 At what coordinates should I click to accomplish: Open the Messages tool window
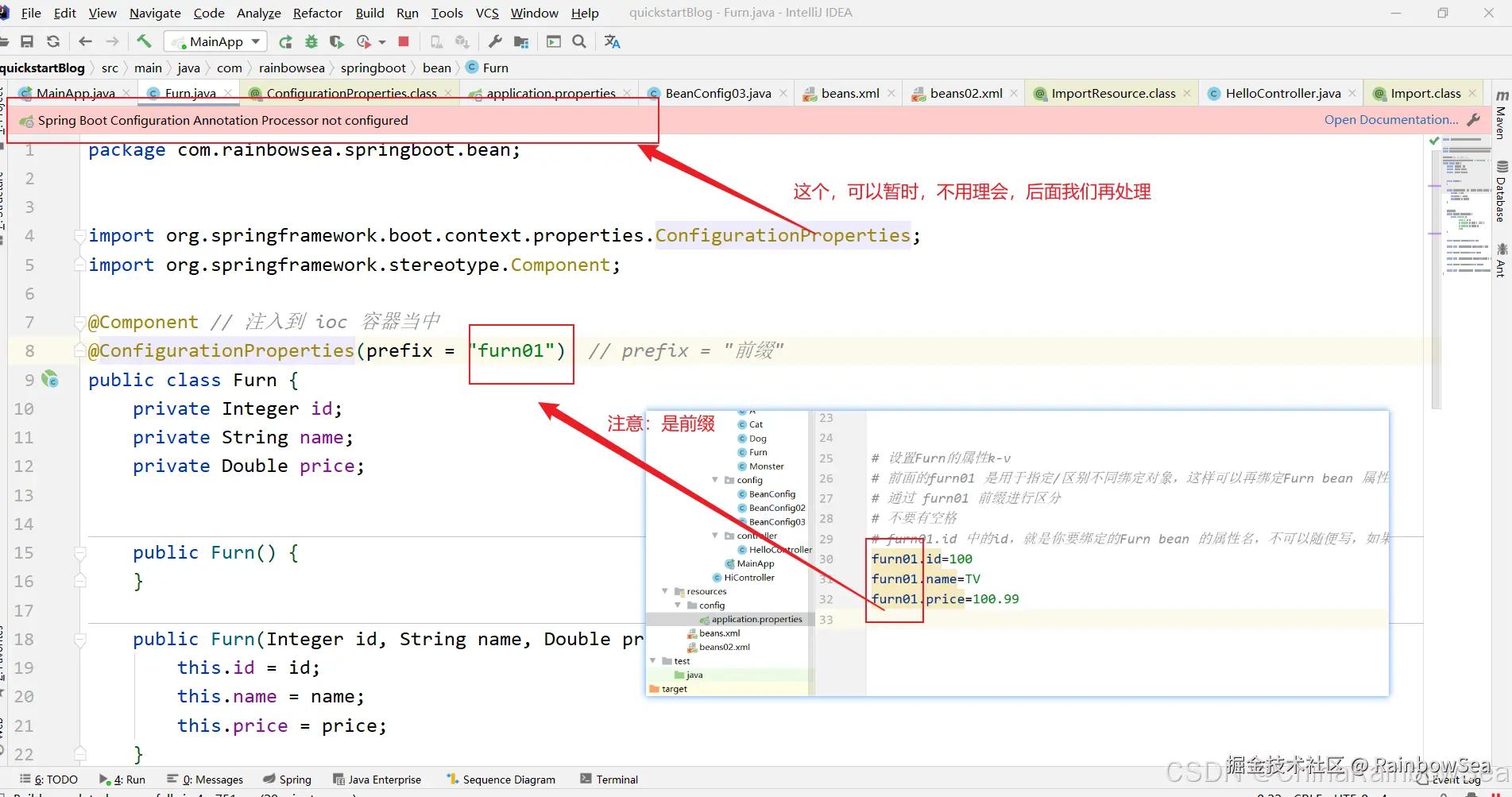click(205, 780)
